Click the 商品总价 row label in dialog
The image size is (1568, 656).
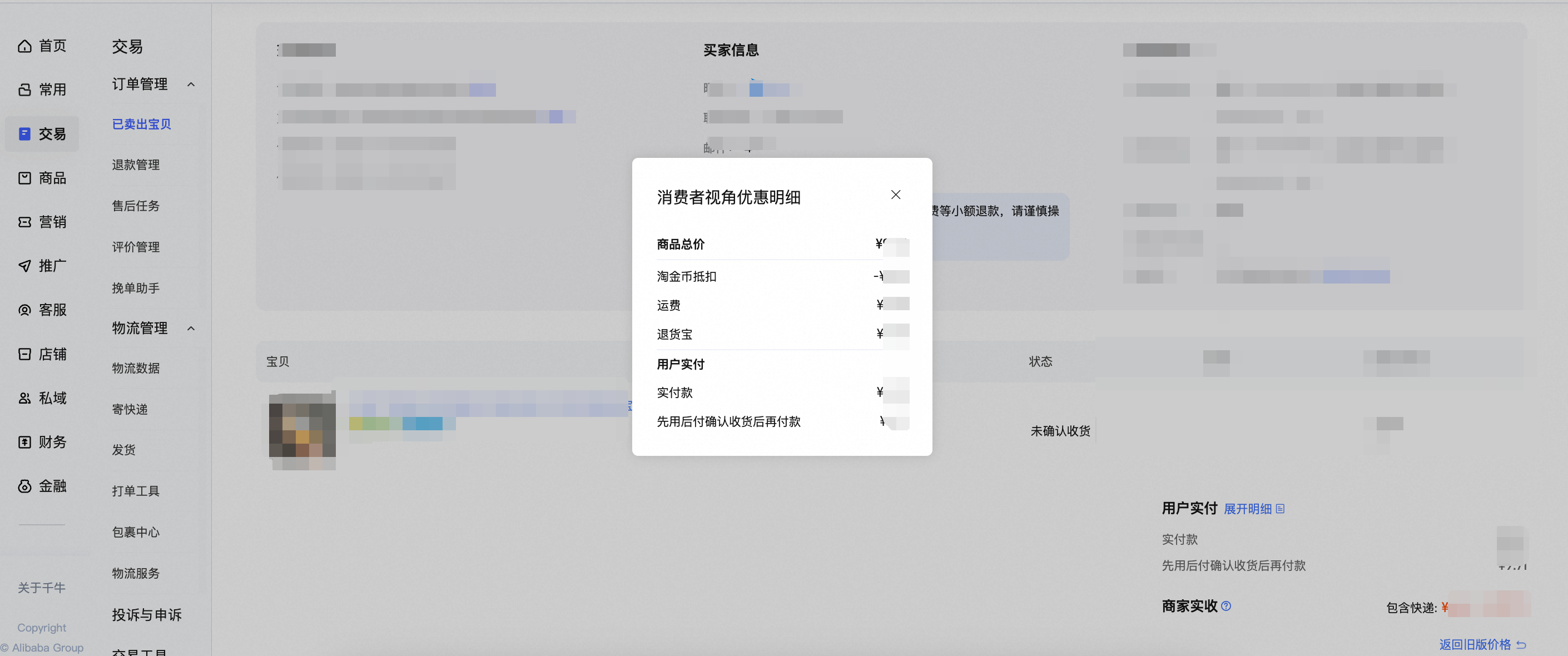(681, 245)
